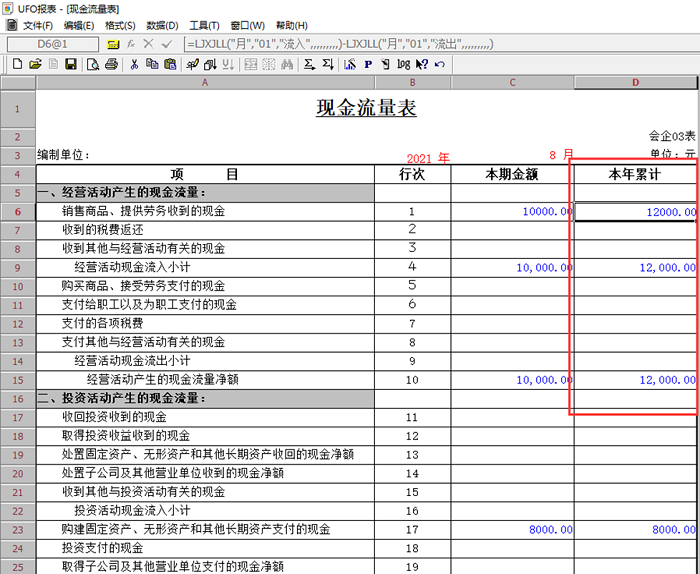The width and height of the screenshot is (700, 574).
Task: Click the Paste clipboard icon
Action: [x=170, y=64]
